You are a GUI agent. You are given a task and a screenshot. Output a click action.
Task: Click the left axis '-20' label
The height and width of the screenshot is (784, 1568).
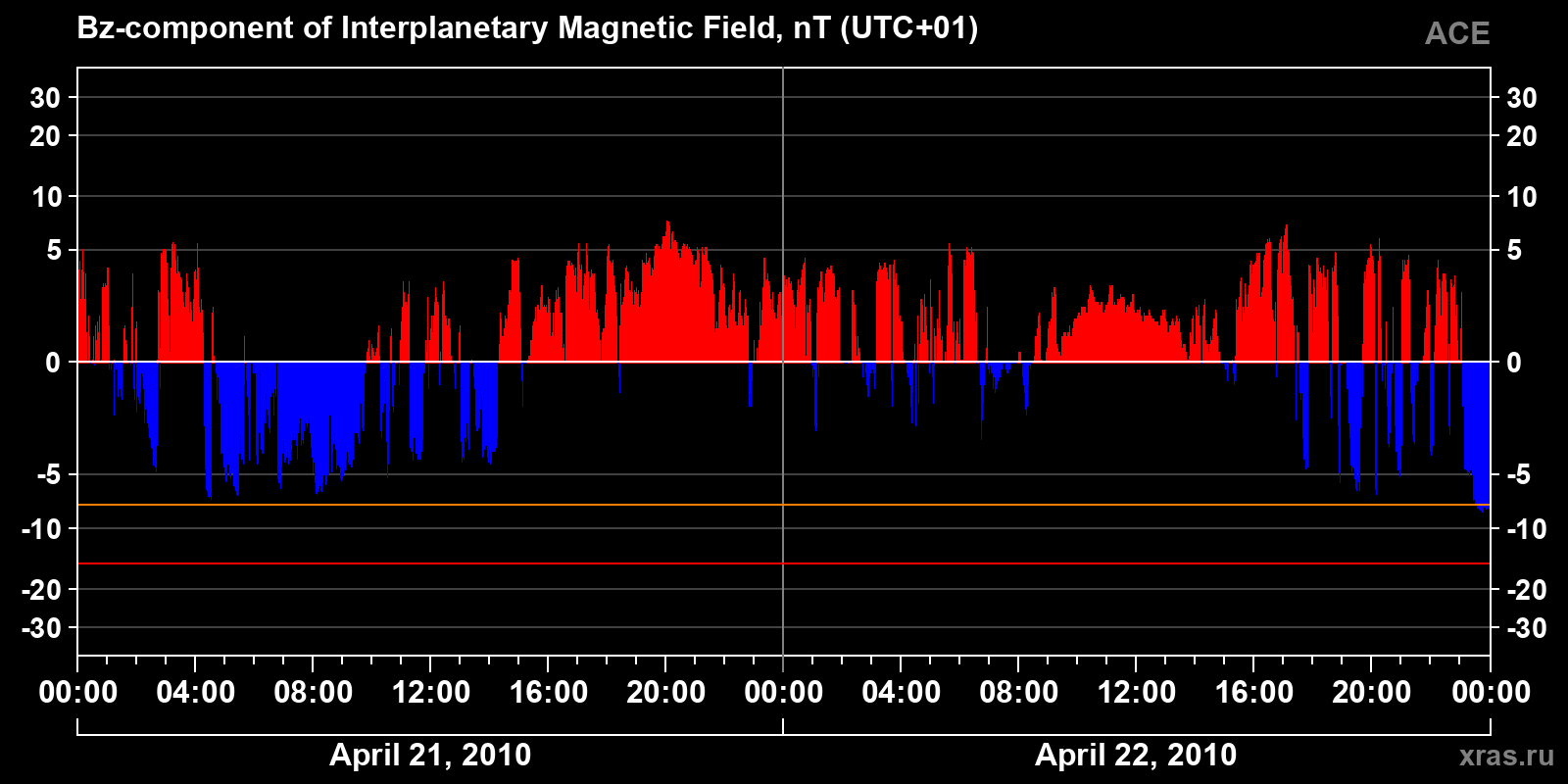pyautogui.click(x=41, y=590)
